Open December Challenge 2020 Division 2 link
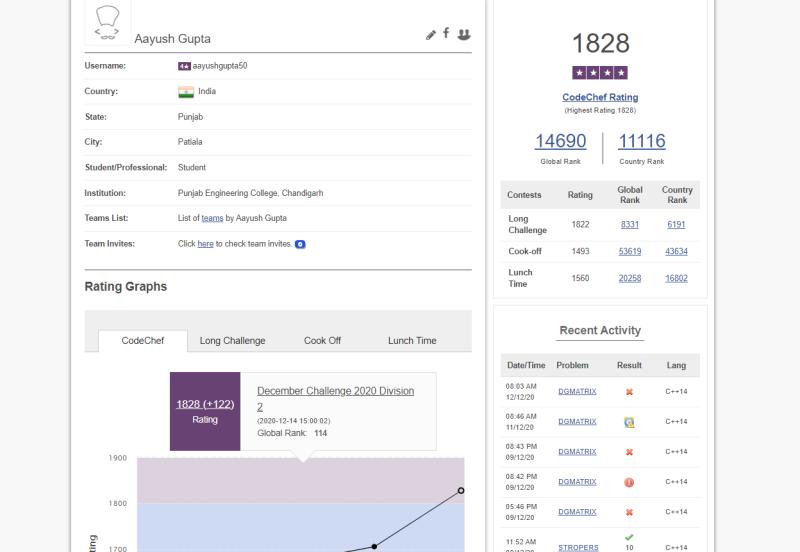 pyautogui.click(x=335, y=398)
